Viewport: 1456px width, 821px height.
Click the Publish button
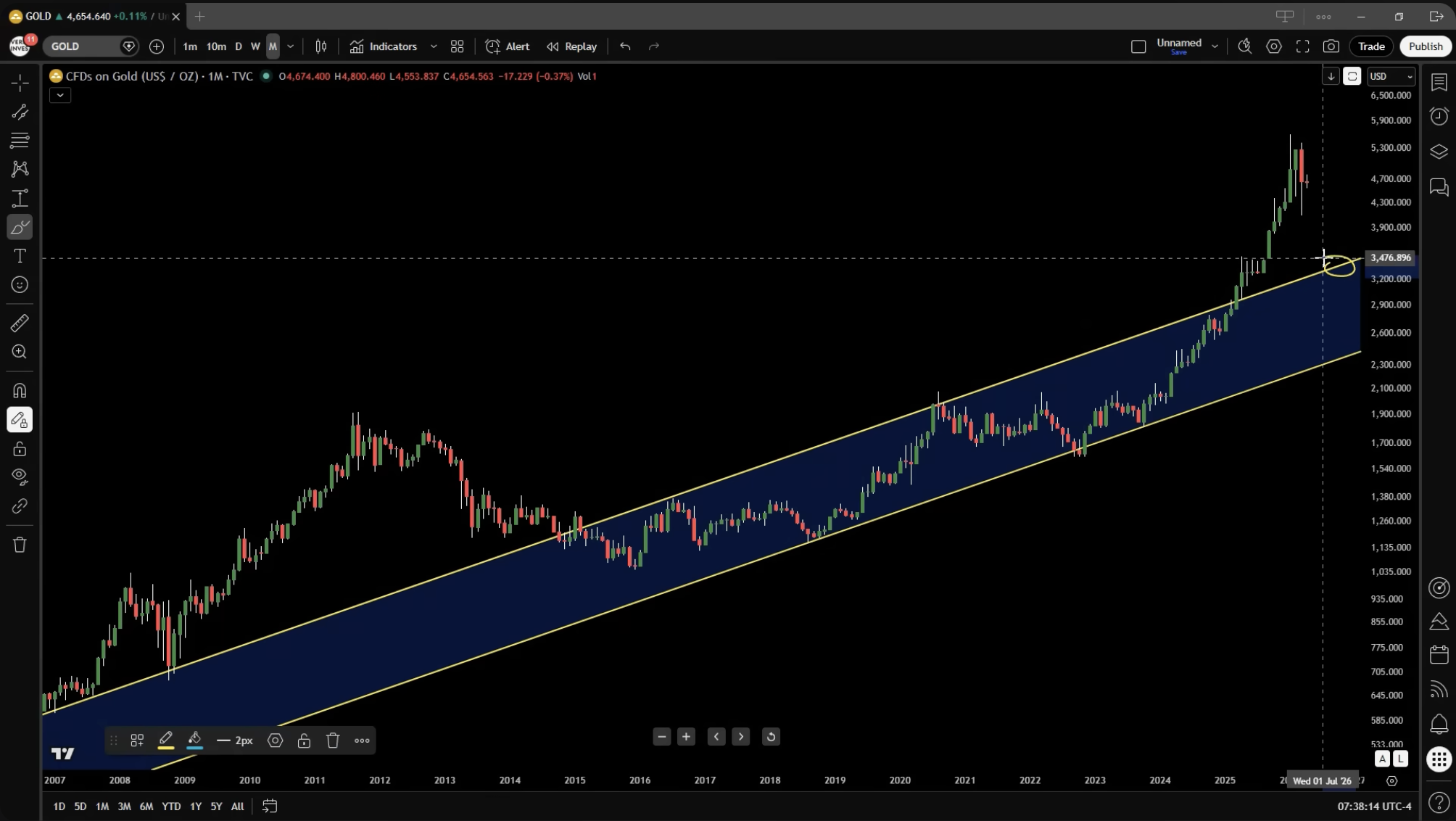(x=1425, y=46)
